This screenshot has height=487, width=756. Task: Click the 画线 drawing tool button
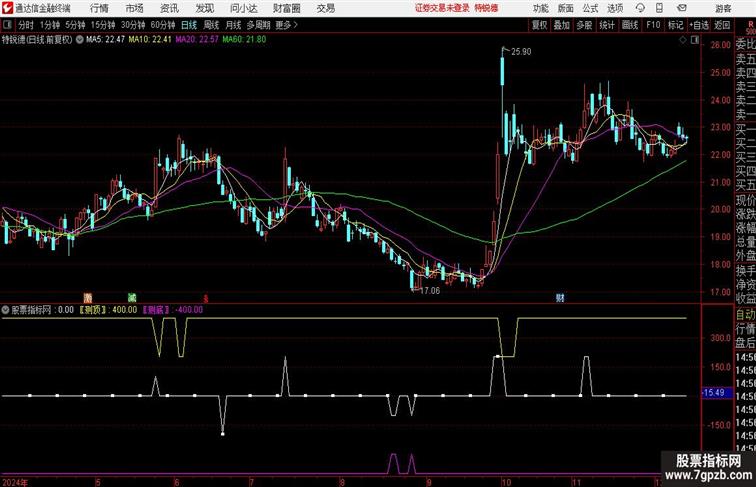coord(630,25)
